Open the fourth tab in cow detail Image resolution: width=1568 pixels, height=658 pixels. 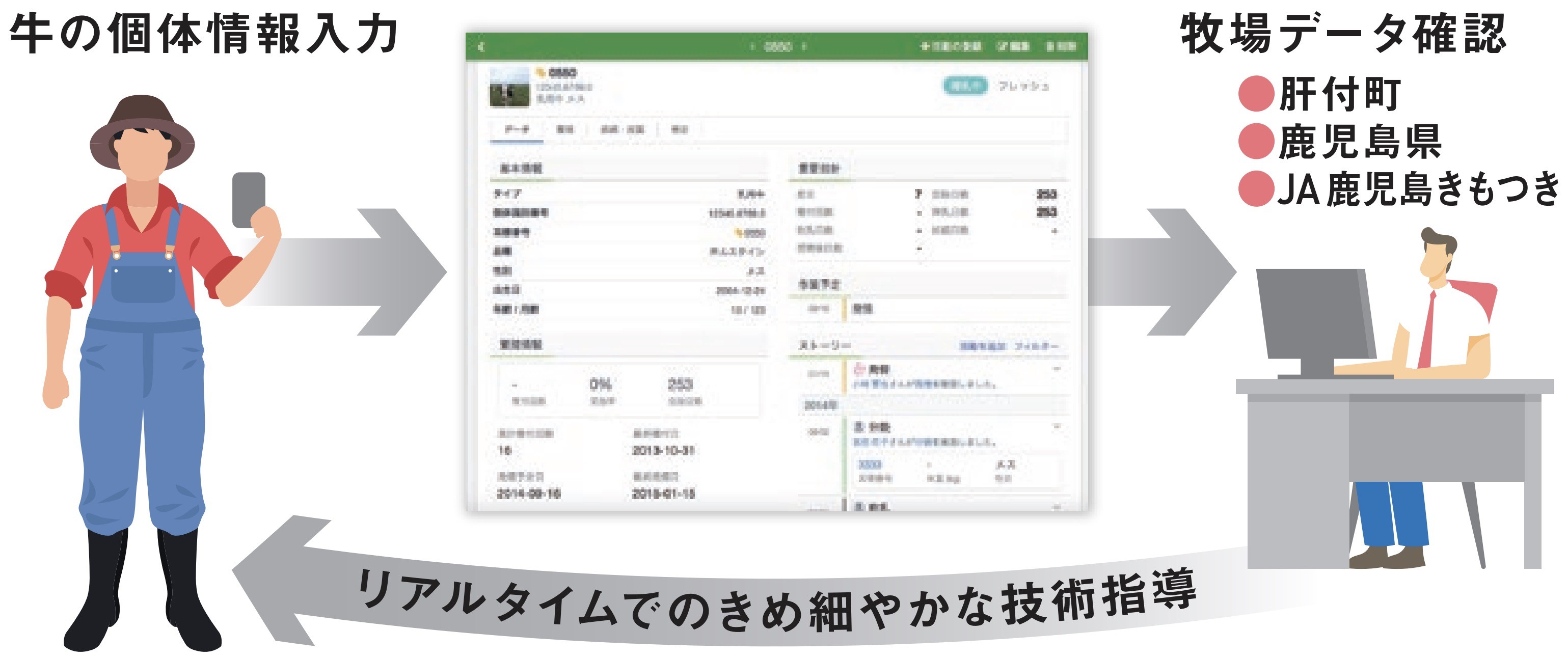[x=679, y=129]
